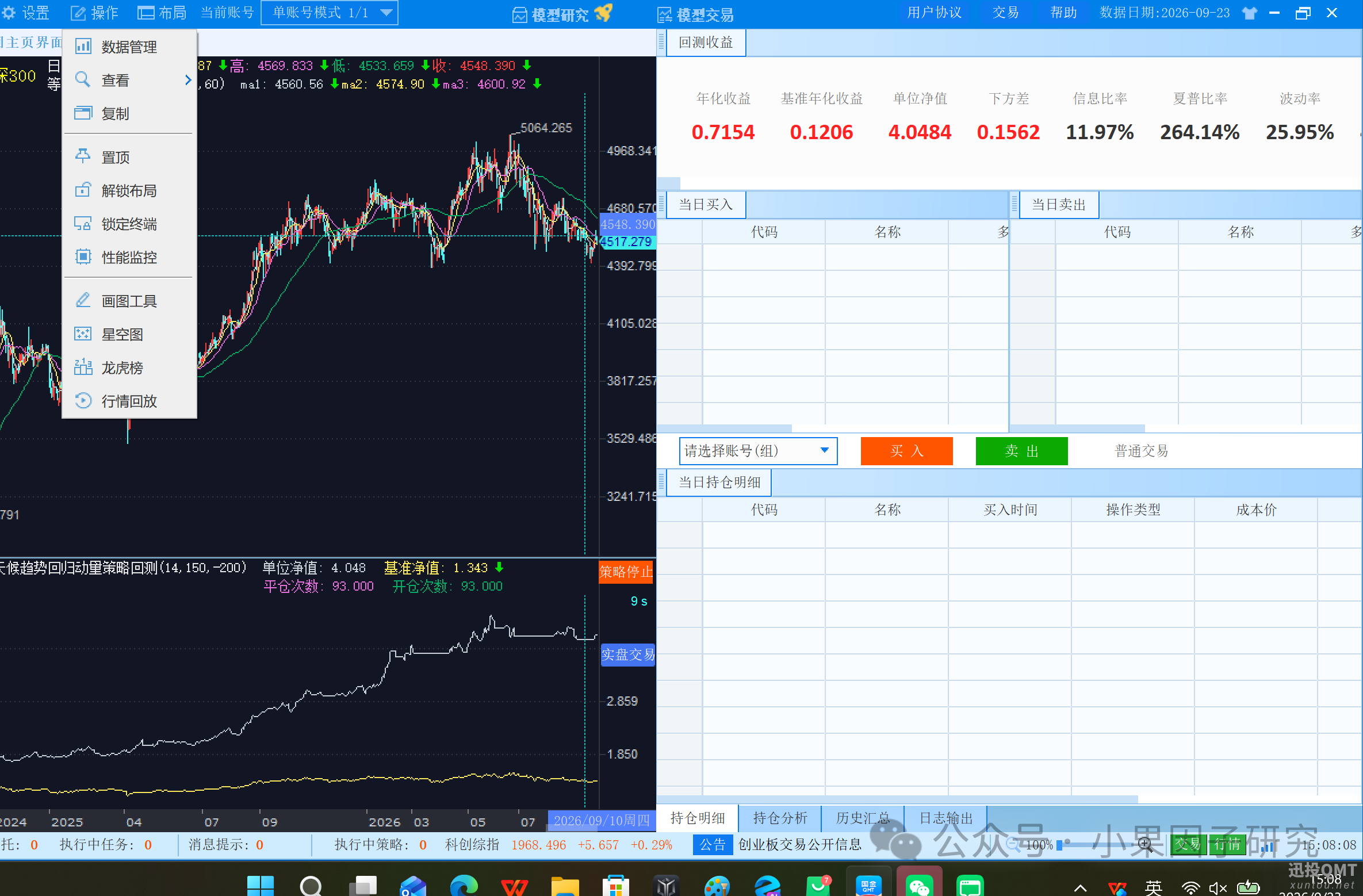Click the 置顶 pin icon
Screen dimensions: 1363x896
(83, 156)
